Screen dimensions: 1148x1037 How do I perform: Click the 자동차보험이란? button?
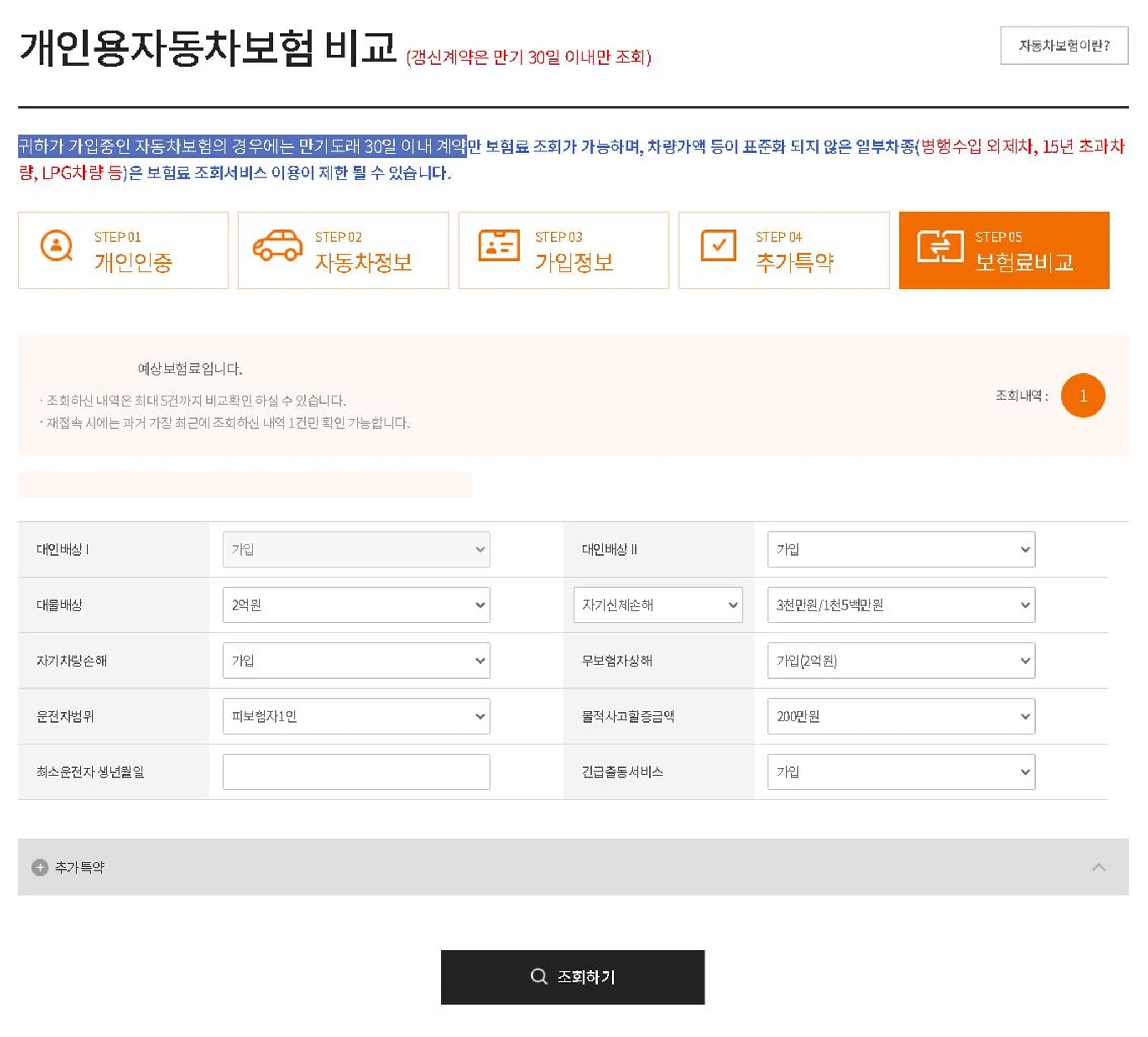click(x=1064, y=46)
